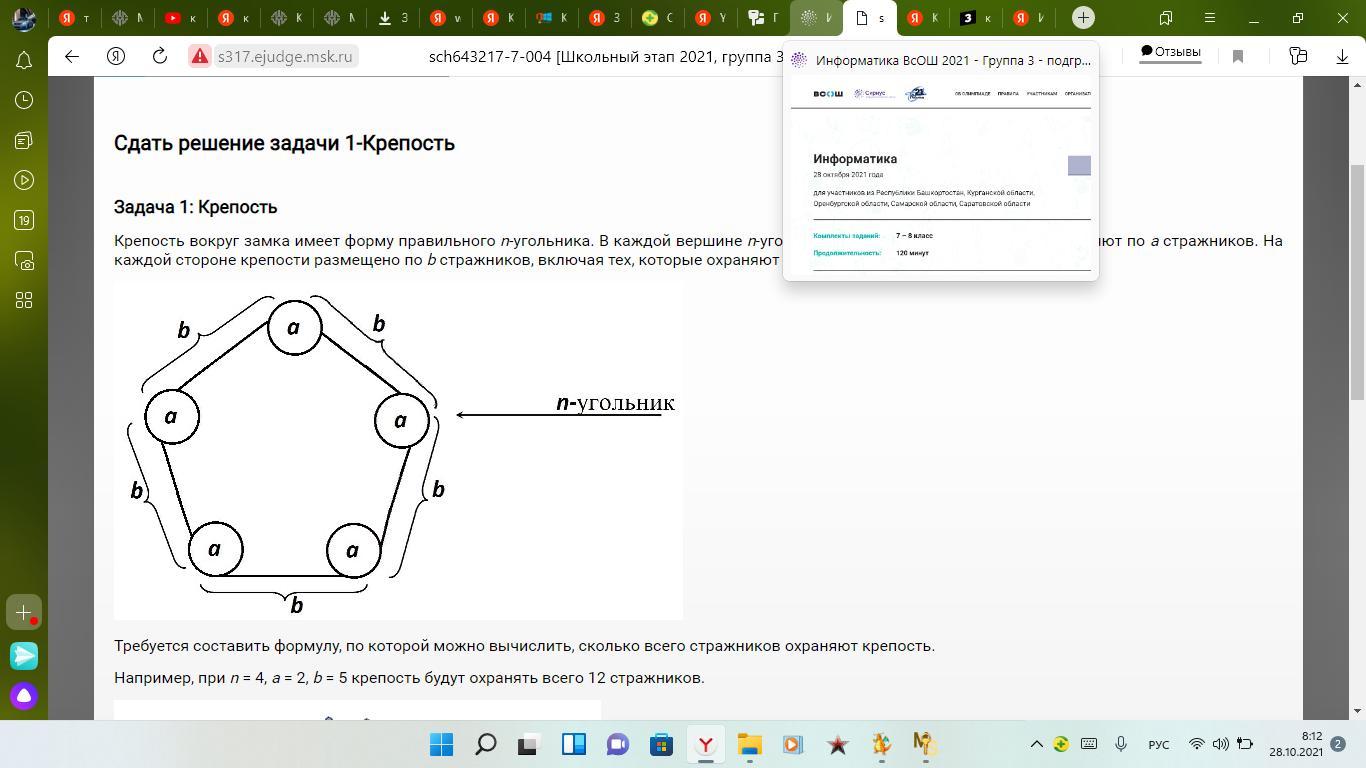
Task: Click the sidebar icon labeled 19
Action: click(24, 220)
